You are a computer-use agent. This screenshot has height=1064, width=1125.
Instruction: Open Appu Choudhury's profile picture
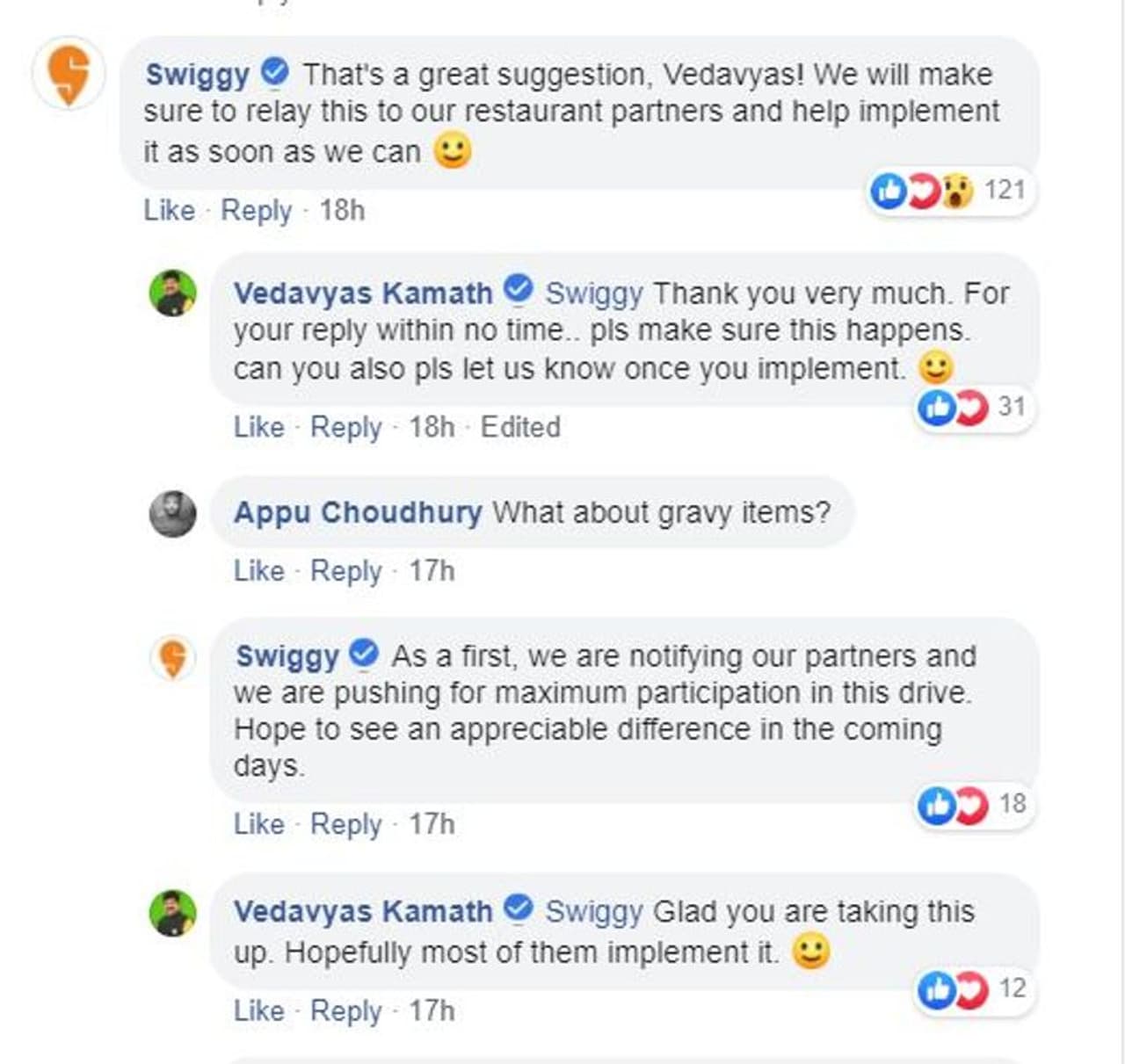point(172,514)
